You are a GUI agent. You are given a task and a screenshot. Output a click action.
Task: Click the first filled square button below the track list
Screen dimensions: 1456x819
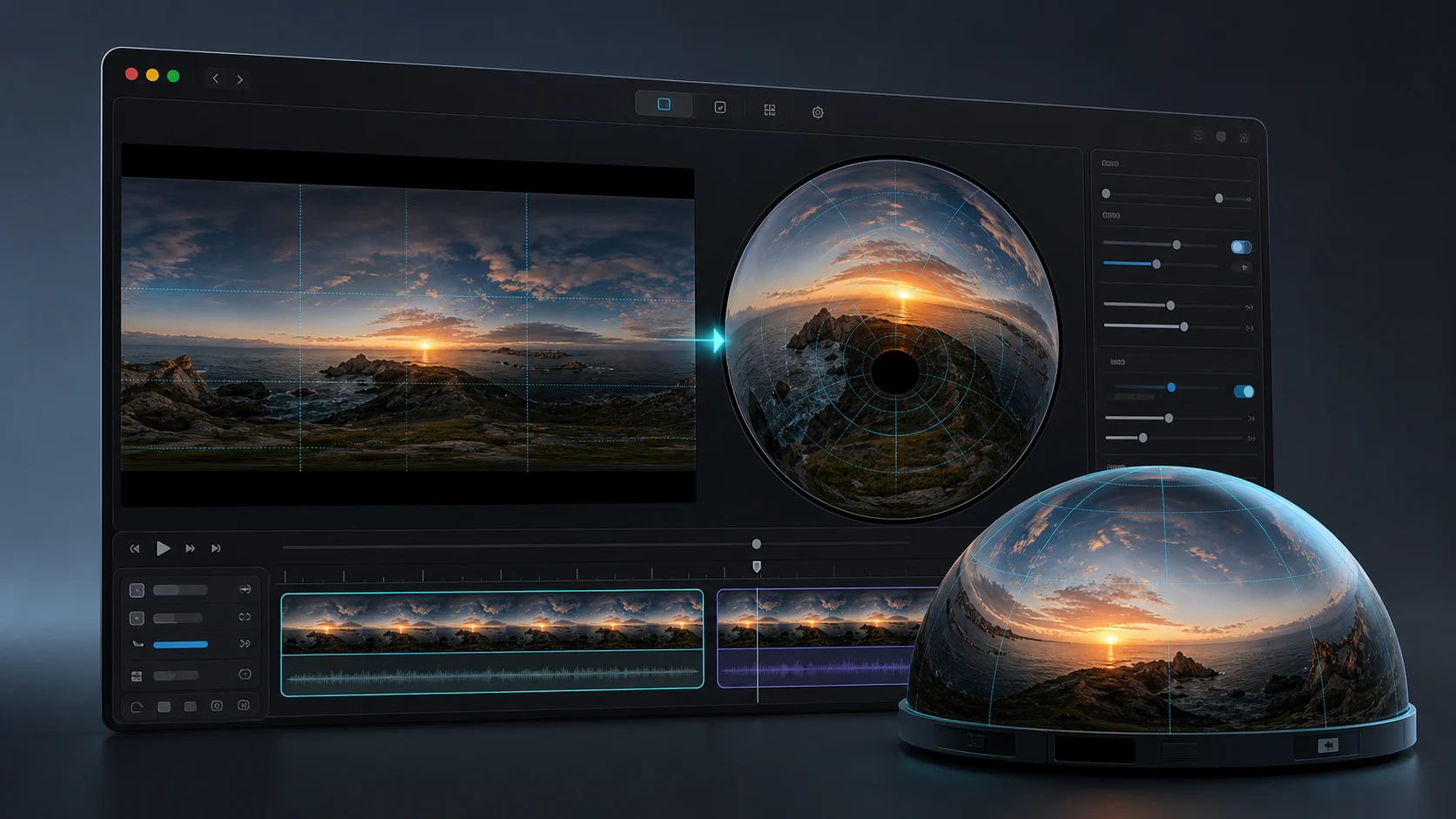click(x=164, y=707)
